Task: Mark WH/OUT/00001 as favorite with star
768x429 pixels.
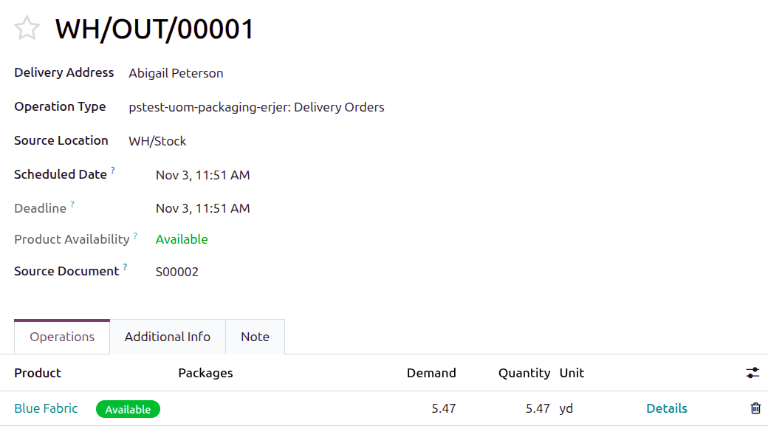Action: coord(27,29)
